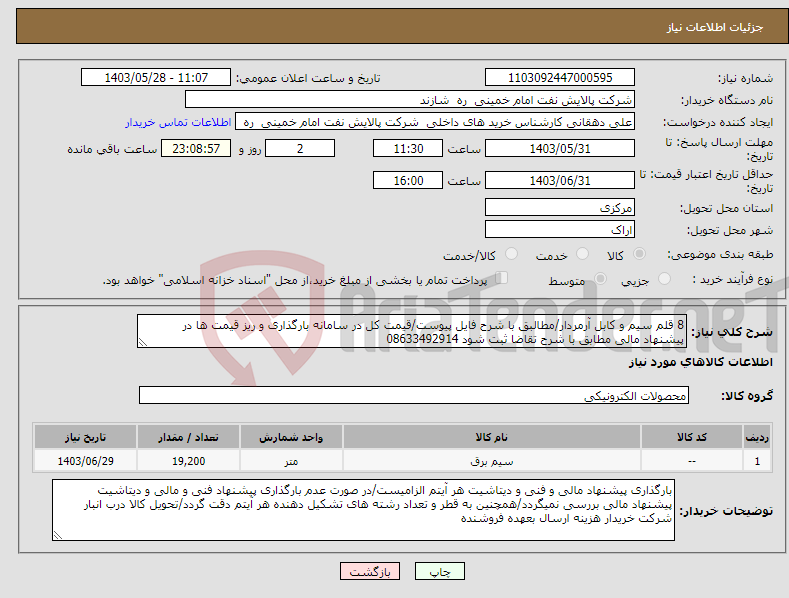Click the طبقه بندی موضوعی label

pos(720,255)
